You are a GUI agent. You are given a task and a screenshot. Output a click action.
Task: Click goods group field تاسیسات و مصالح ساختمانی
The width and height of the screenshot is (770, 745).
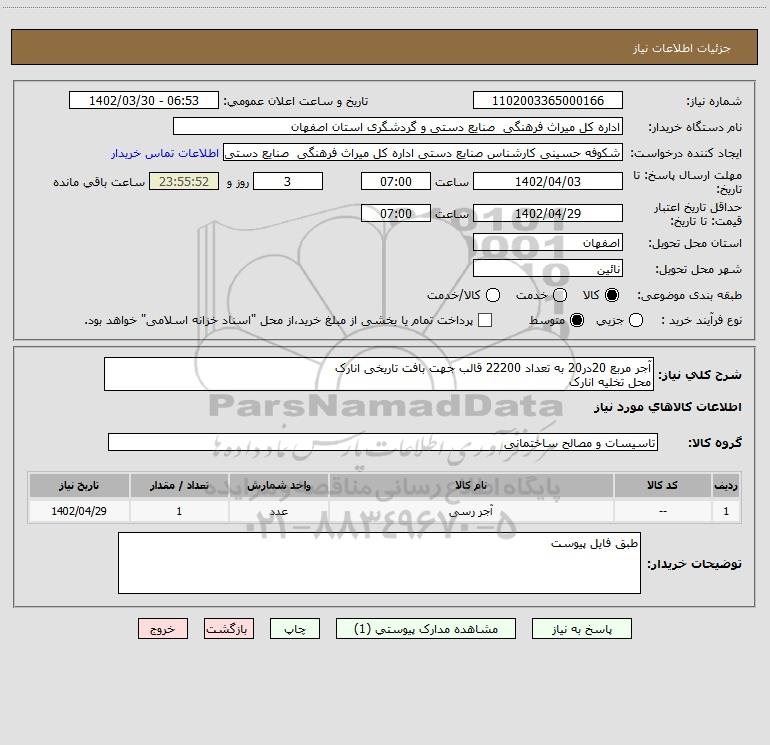pyautogui.click(x=383, y=442)
